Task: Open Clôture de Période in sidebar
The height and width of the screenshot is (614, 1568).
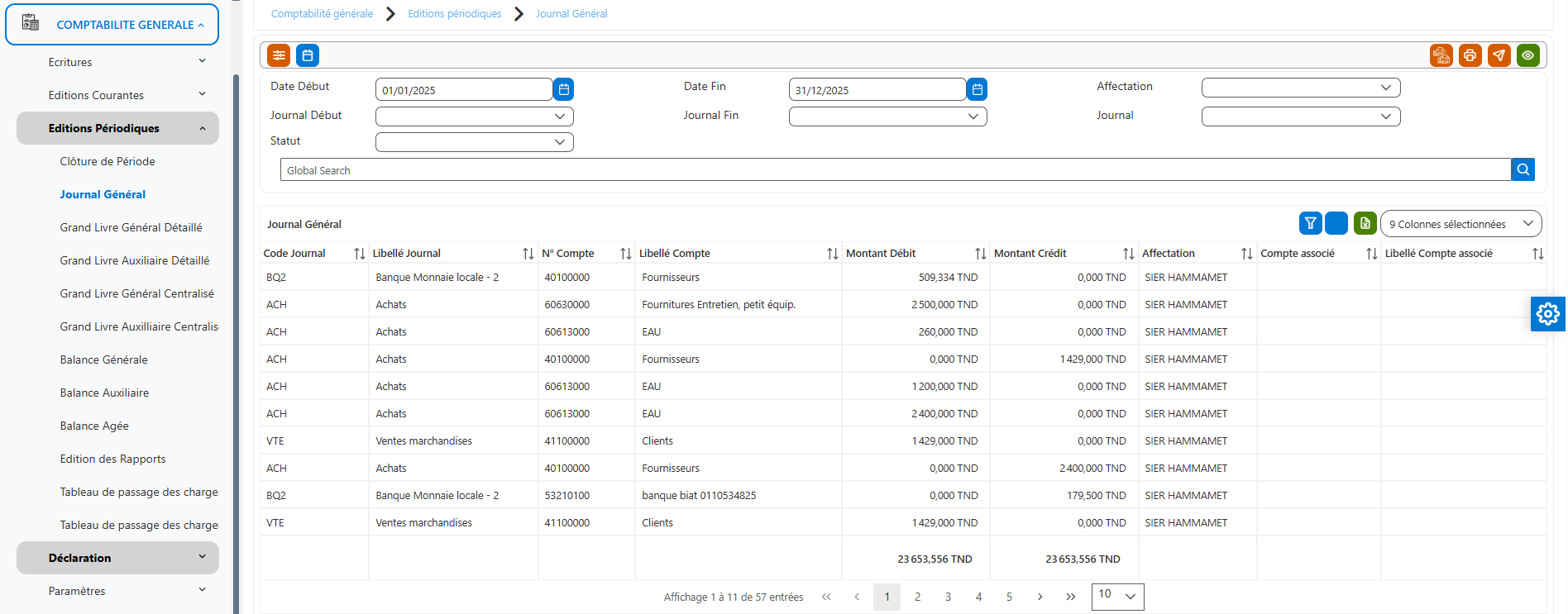Action: [x=108, y=161]
